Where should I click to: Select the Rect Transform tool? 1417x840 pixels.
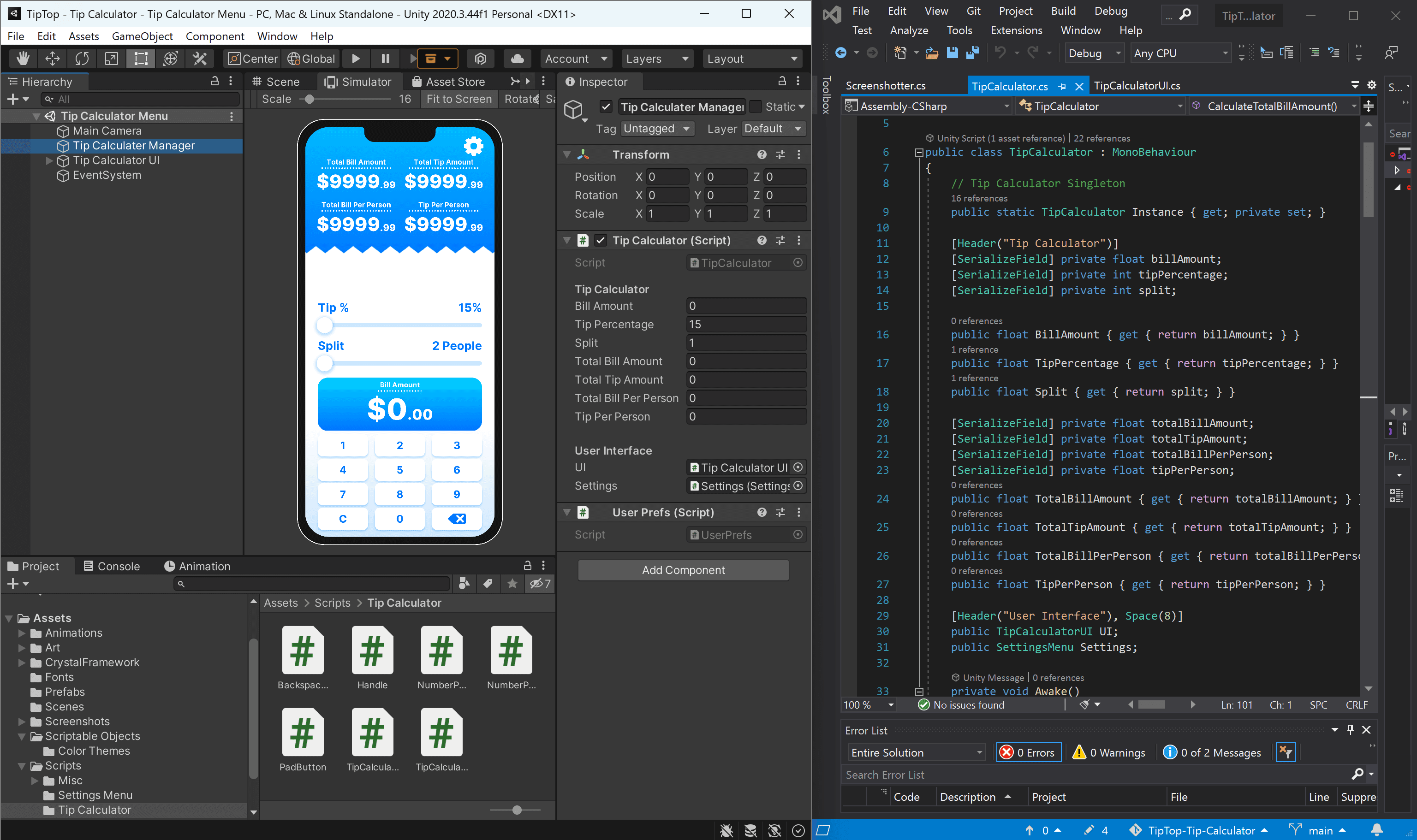[140, 59]
